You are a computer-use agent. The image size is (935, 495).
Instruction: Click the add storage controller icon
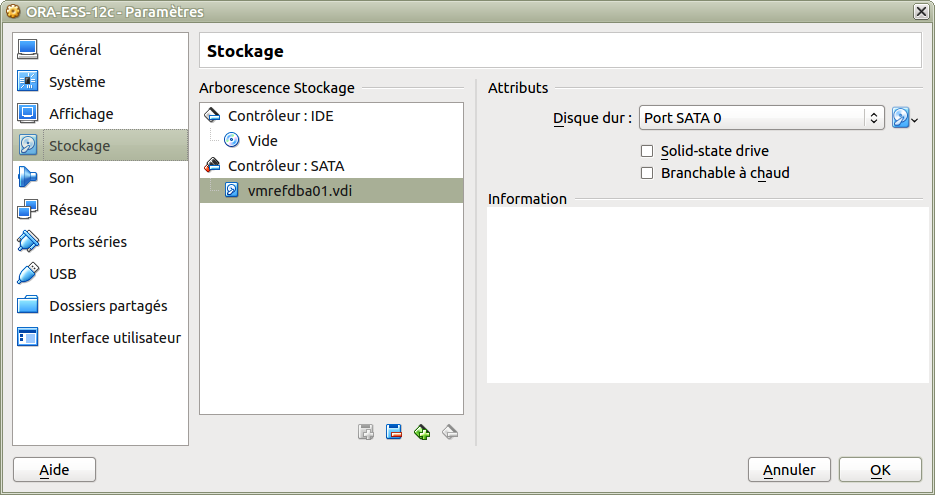coord(366,432)
